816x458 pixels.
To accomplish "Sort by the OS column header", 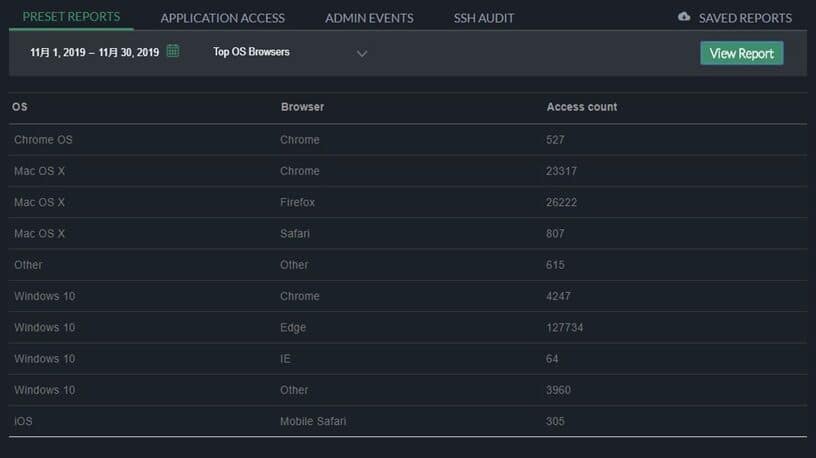I will (x=19, y=107).
